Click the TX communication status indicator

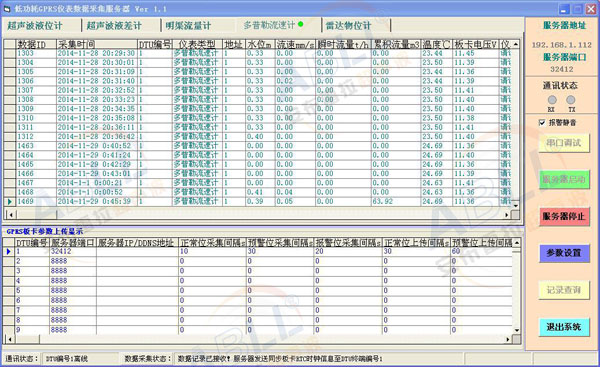pos(571,100)
